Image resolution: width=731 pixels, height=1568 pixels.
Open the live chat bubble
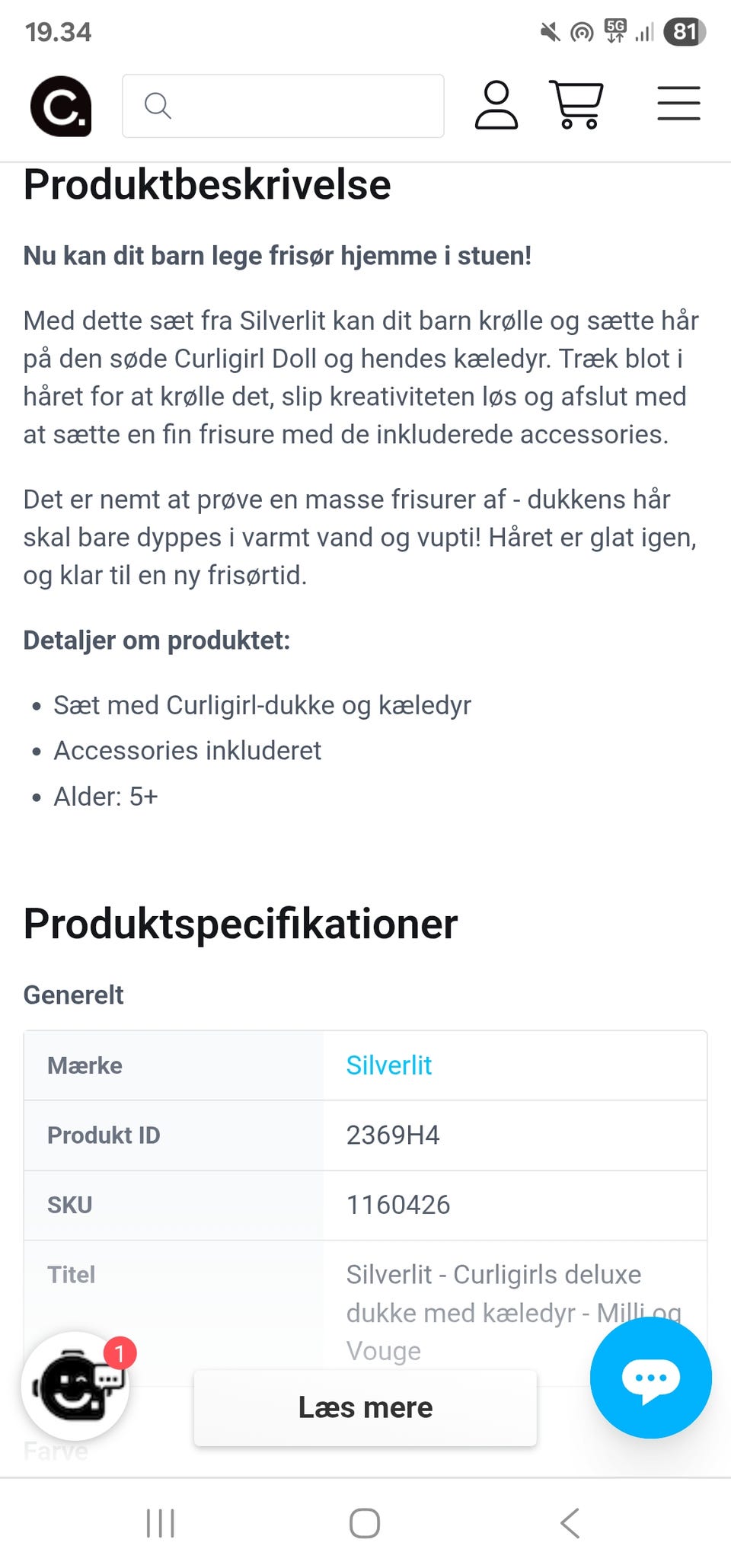click(650, 1377)
